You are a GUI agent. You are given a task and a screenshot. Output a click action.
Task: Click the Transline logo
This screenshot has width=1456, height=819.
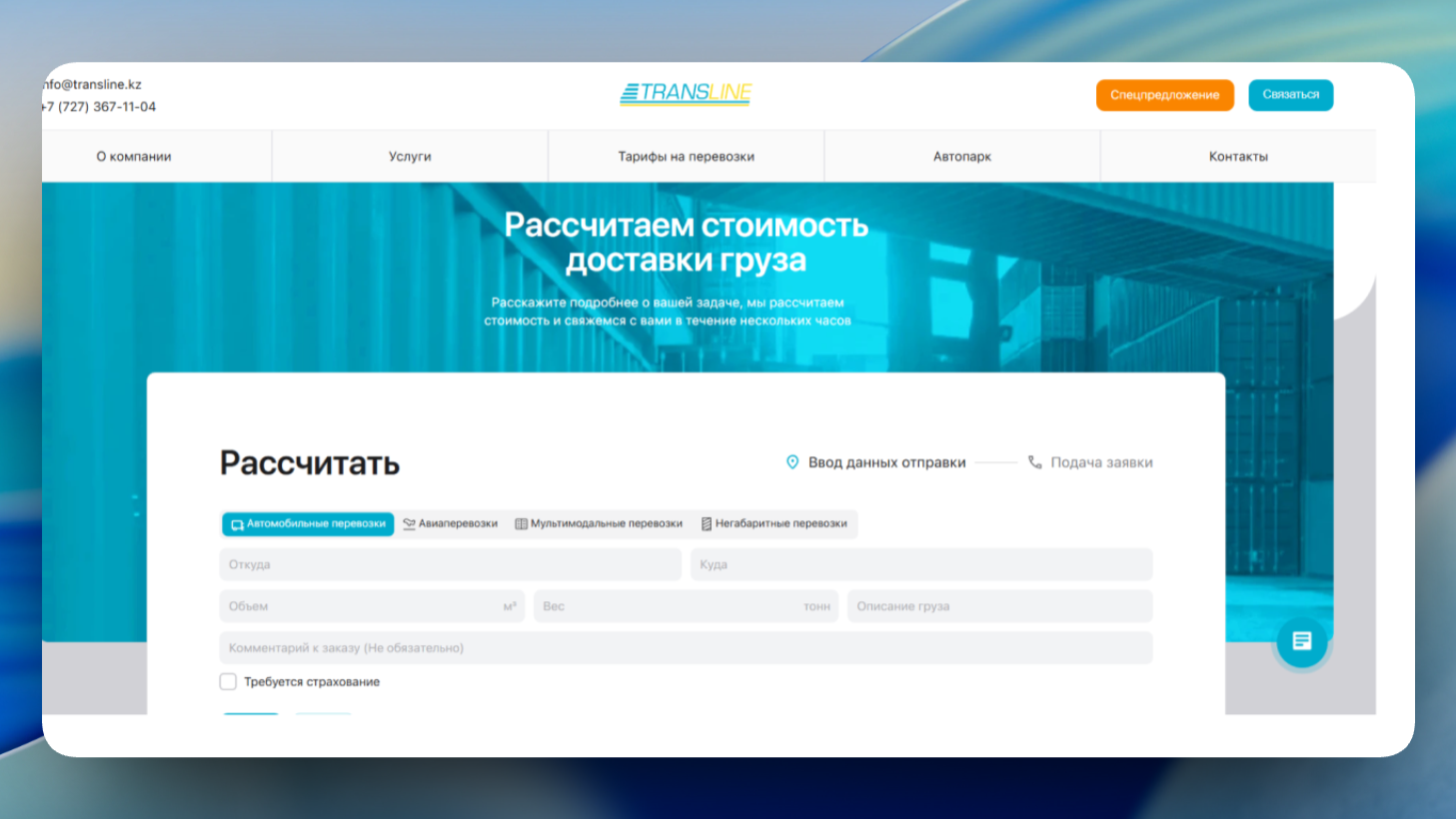click(686, 94)
